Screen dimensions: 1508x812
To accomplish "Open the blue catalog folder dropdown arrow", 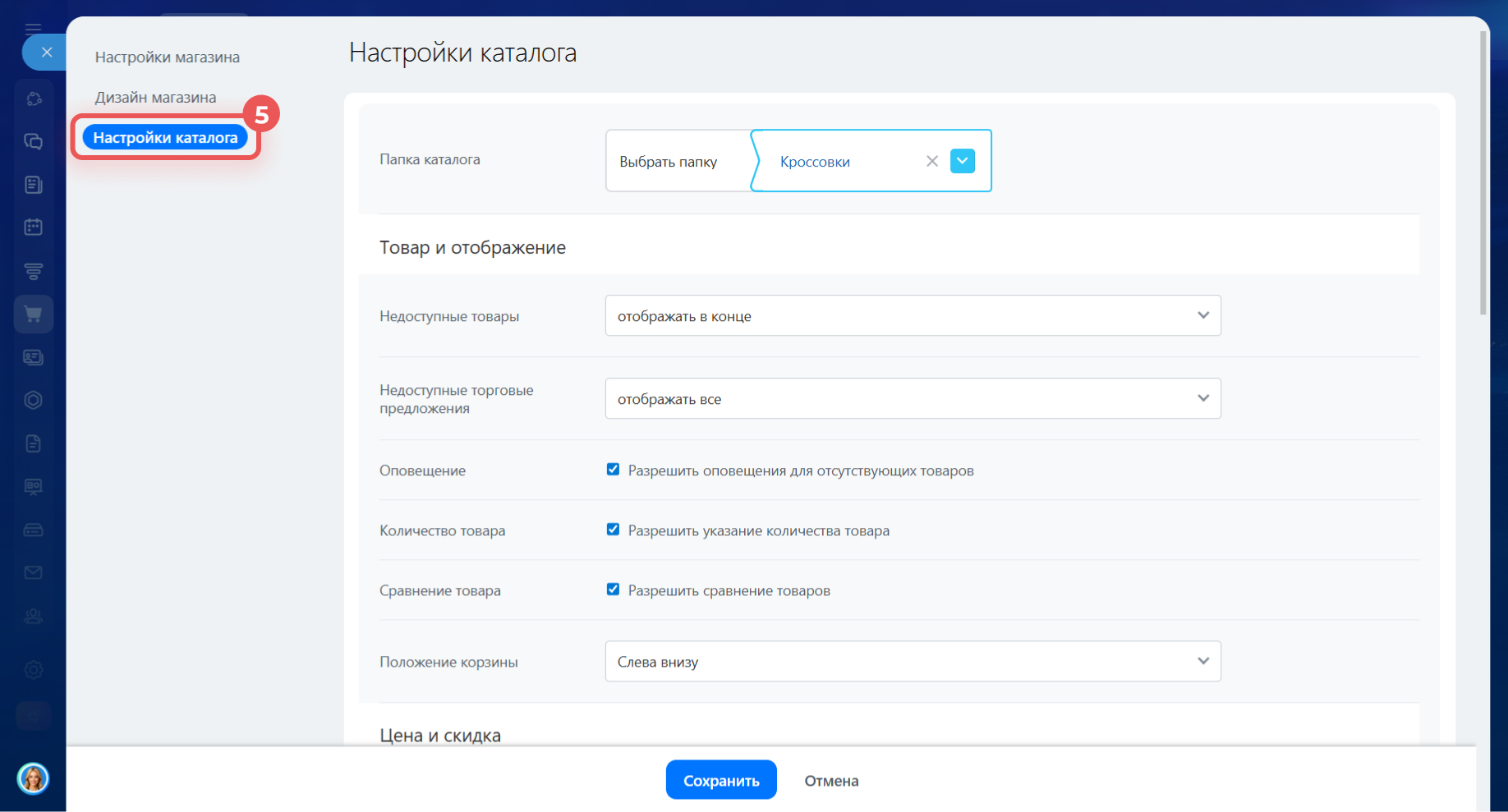I will point(962,161).
